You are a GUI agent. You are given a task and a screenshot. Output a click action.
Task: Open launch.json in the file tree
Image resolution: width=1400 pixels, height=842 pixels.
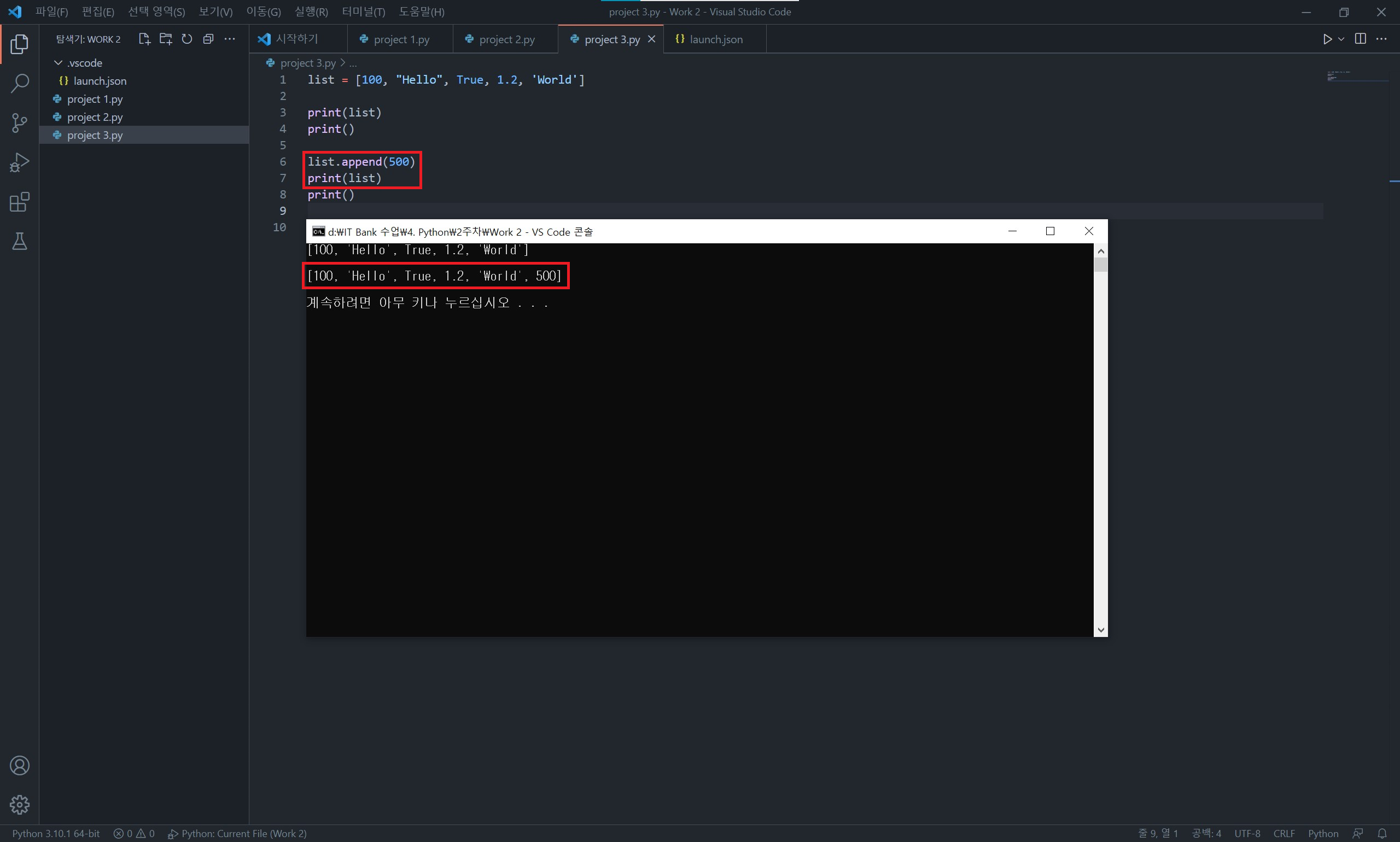[x=100, y=81]
